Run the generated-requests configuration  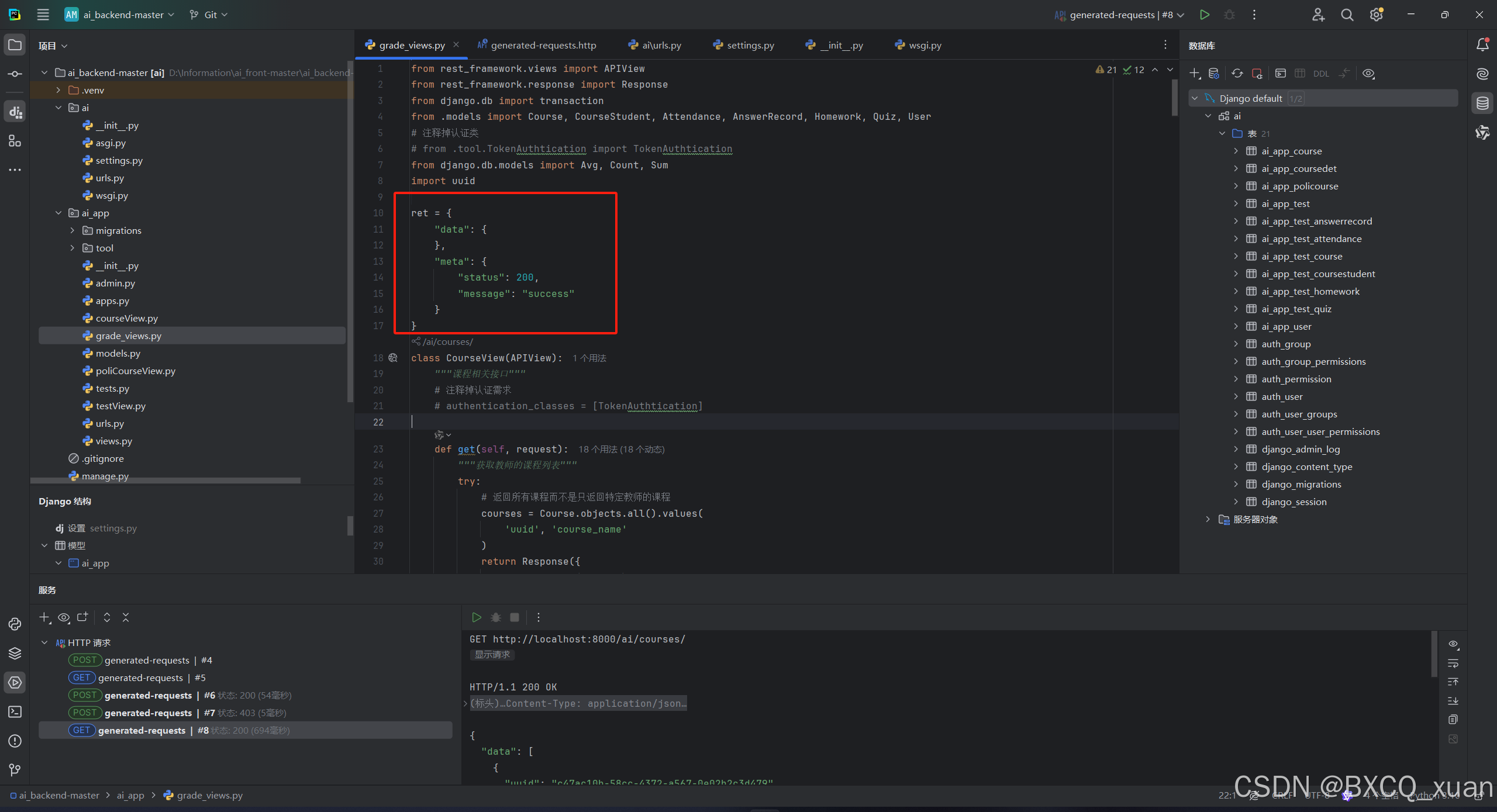[1204, 15]
